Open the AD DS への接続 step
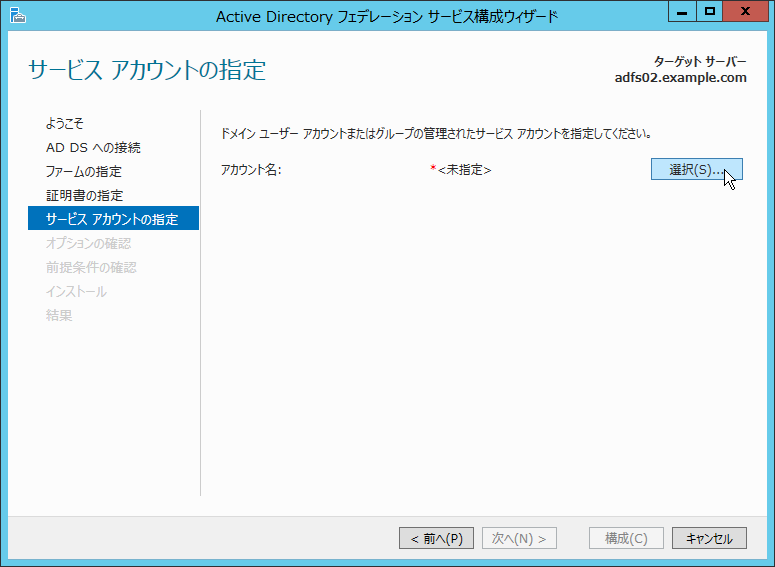Screen dimensions: 775x567 point(93,147)
